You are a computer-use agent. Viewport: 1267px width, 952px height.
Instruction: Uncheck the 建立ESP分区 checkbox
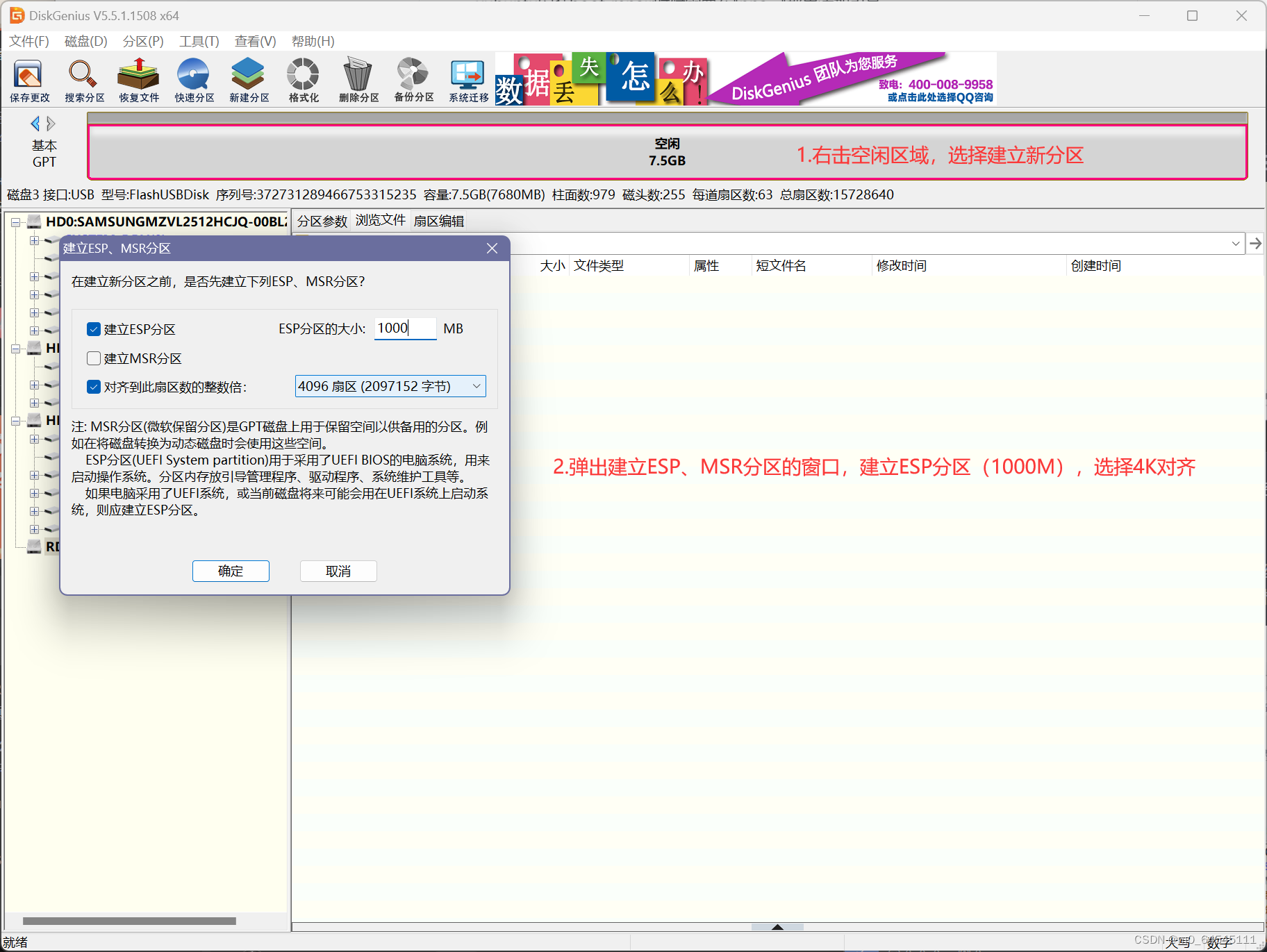click(x=94, y=328)
